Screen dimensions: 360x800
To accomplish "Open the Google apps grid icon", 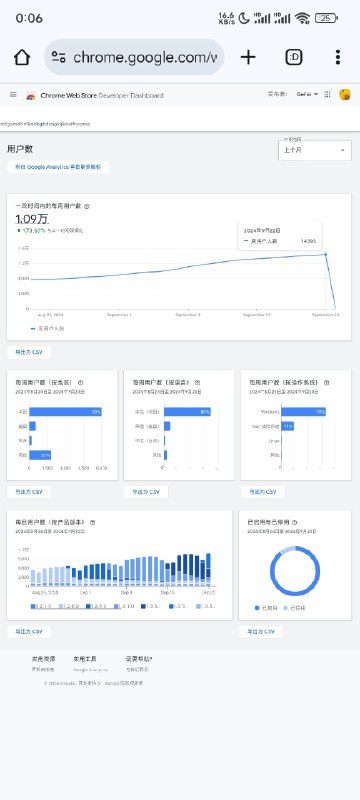I will click(327, 94).
